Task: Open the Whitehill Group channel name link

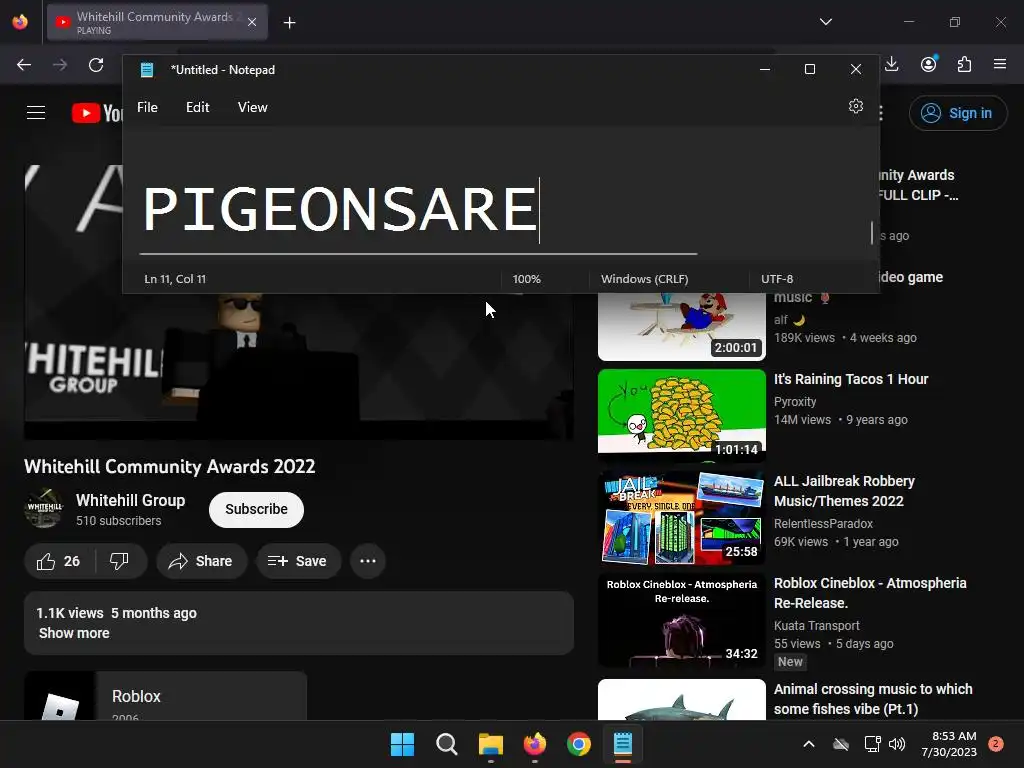Action: (131, 500)
